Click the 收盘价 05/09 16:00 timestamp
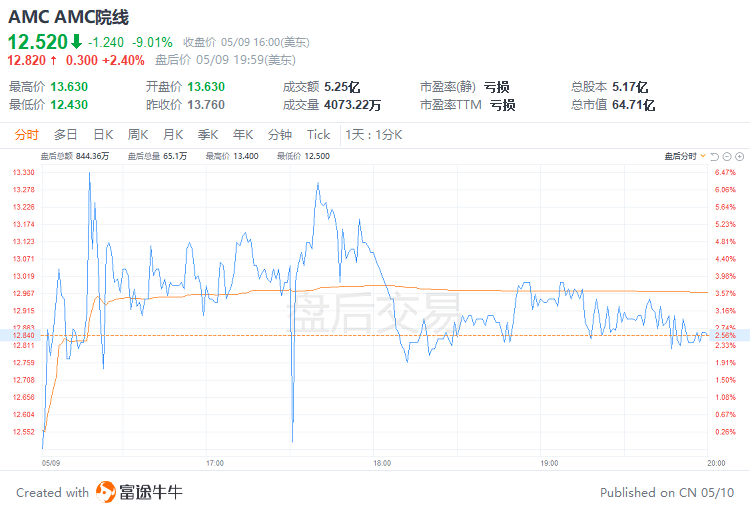Viewport: 750px width, 513px height. point(246,43)
